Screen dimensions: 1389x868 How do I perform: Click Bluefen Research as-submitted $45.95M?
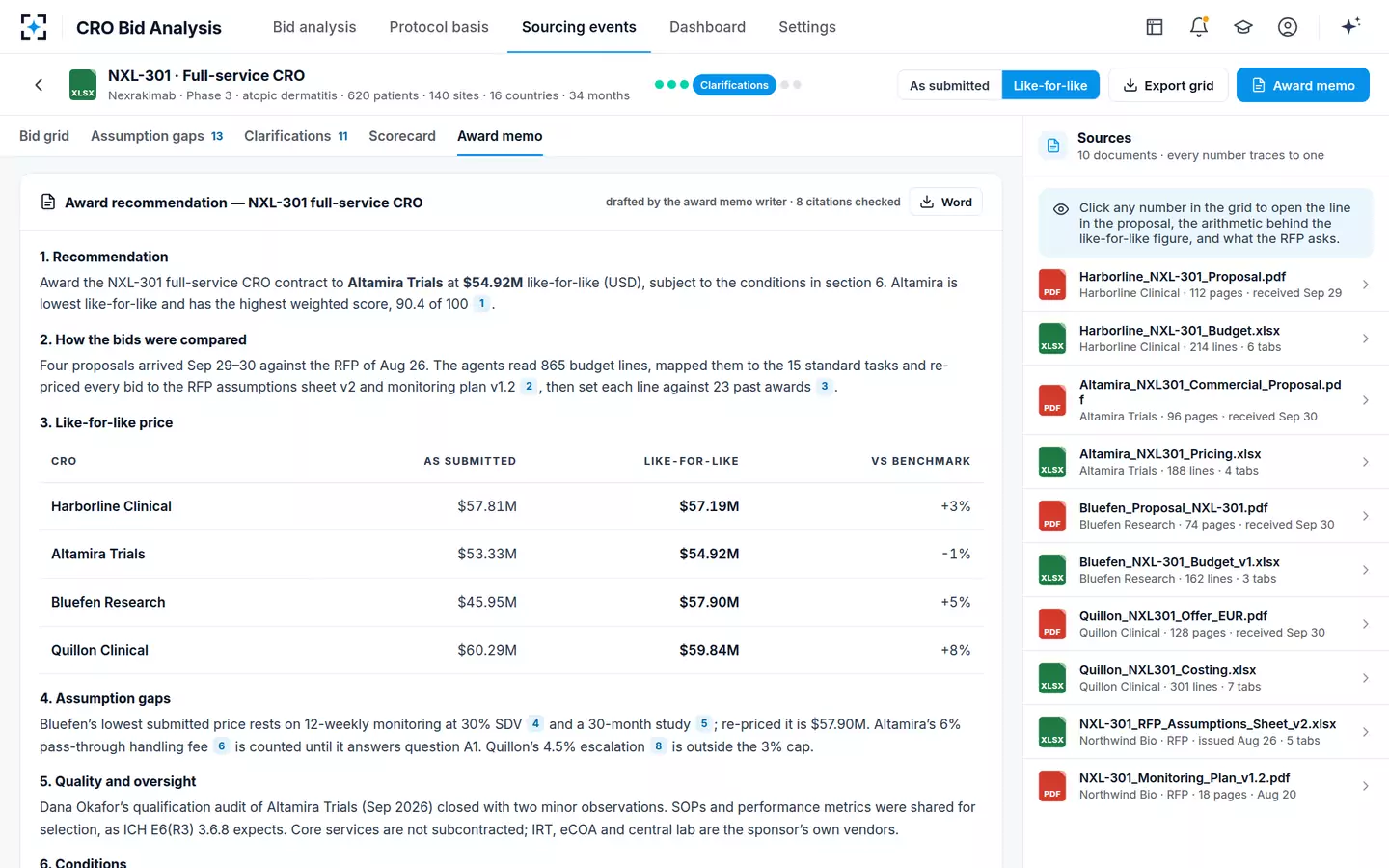(487, 602)
